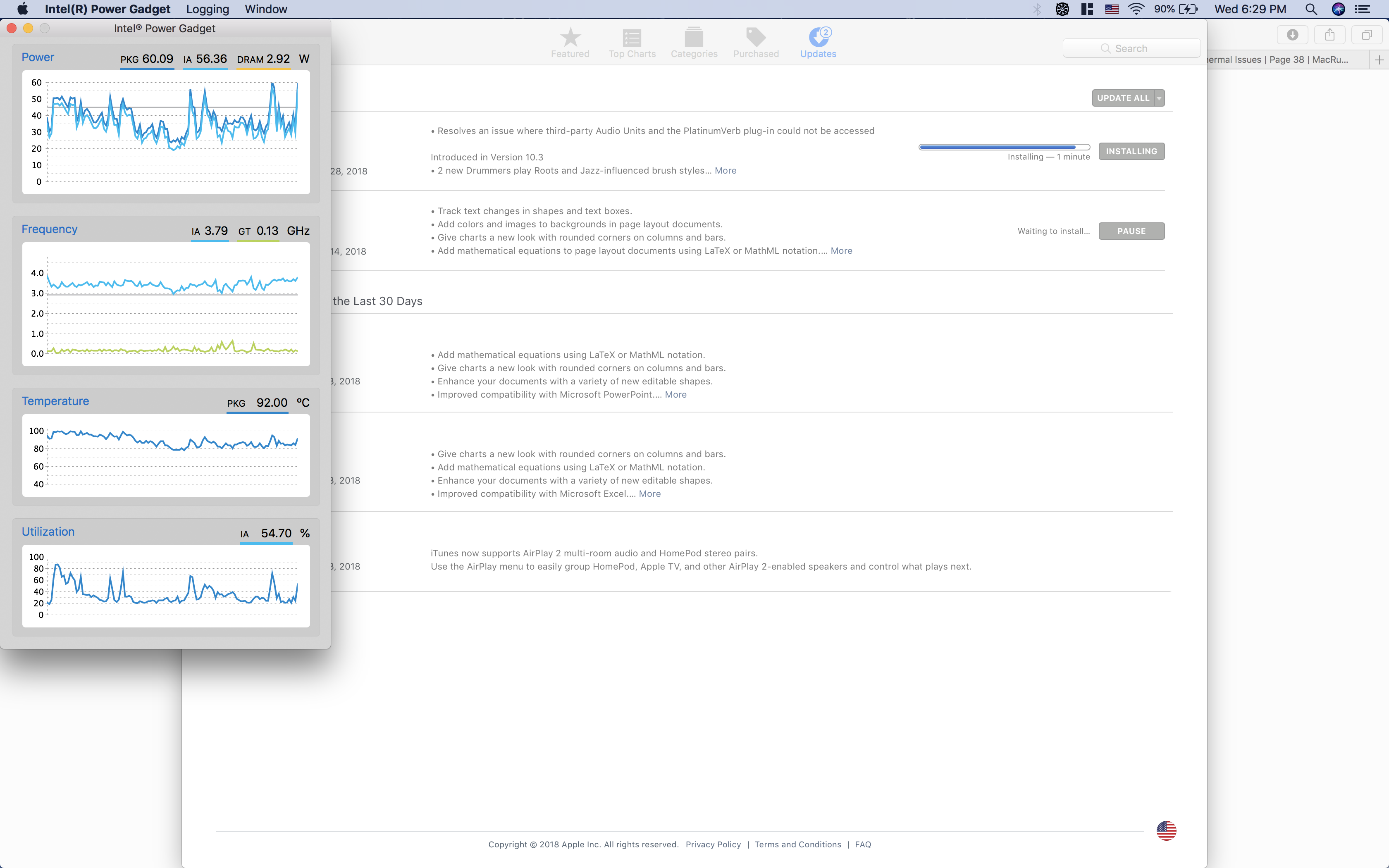Screen dimensions: 1389x868
Task: Click the battery charging status icon
Action: click(1188, 9)
